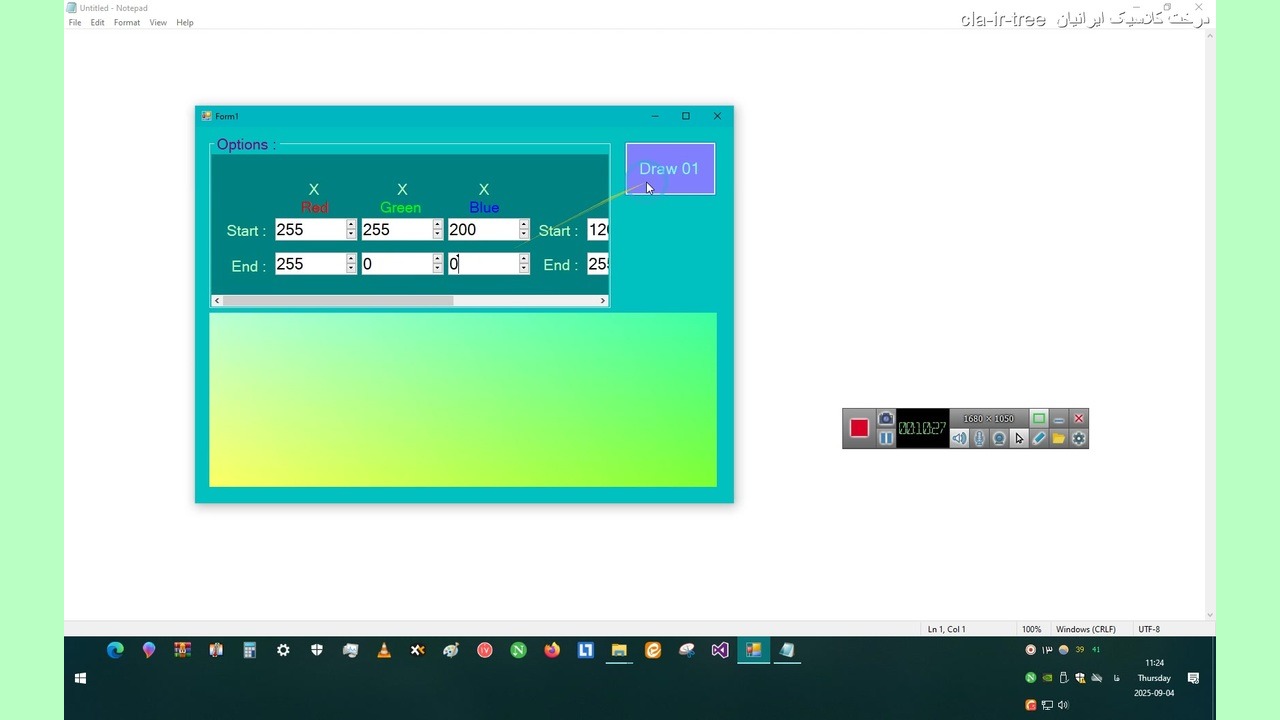Screen dimensions: 1280x720
Task: Click the green capture region icon
Action: (1039, 419)
